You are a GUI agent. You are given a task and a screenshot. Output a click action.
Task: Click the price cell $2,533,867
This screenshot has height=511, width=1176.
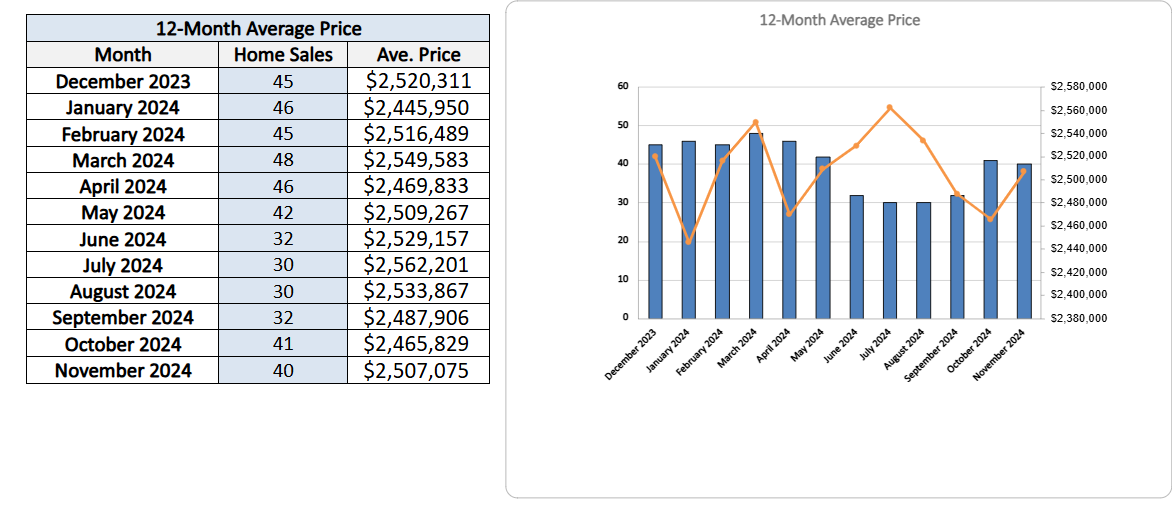(418, 291)
